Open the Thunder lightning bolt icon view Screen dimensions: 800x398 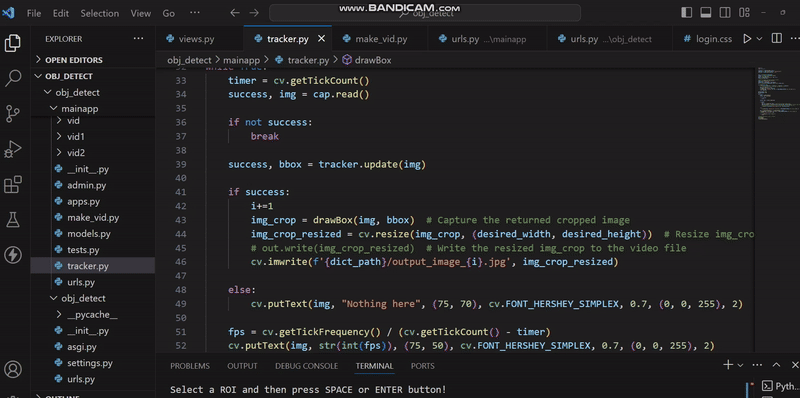12,255
